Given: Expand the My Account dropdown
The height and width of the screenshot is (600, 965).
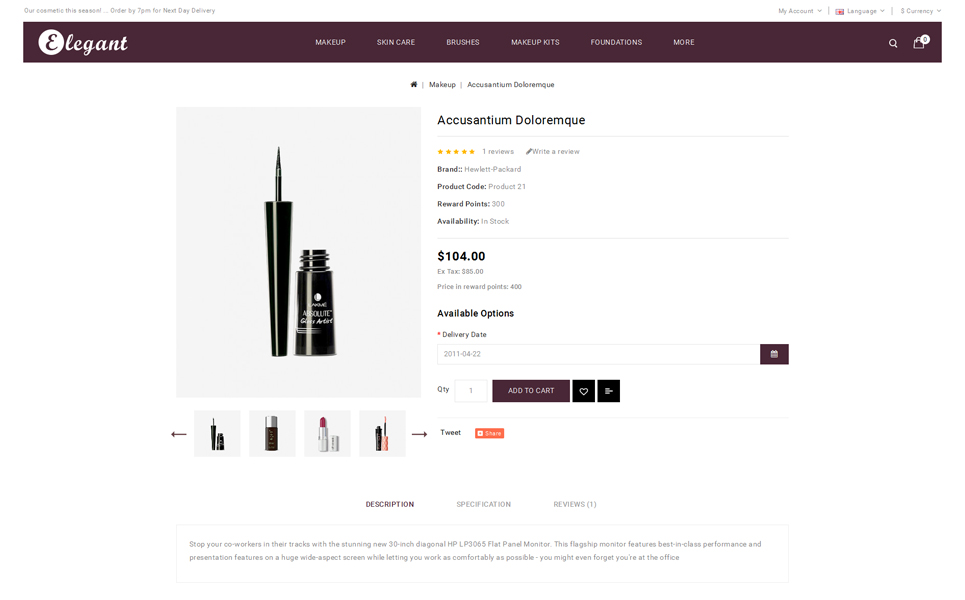Looking at the screenshot, I should tap(799, 10).
